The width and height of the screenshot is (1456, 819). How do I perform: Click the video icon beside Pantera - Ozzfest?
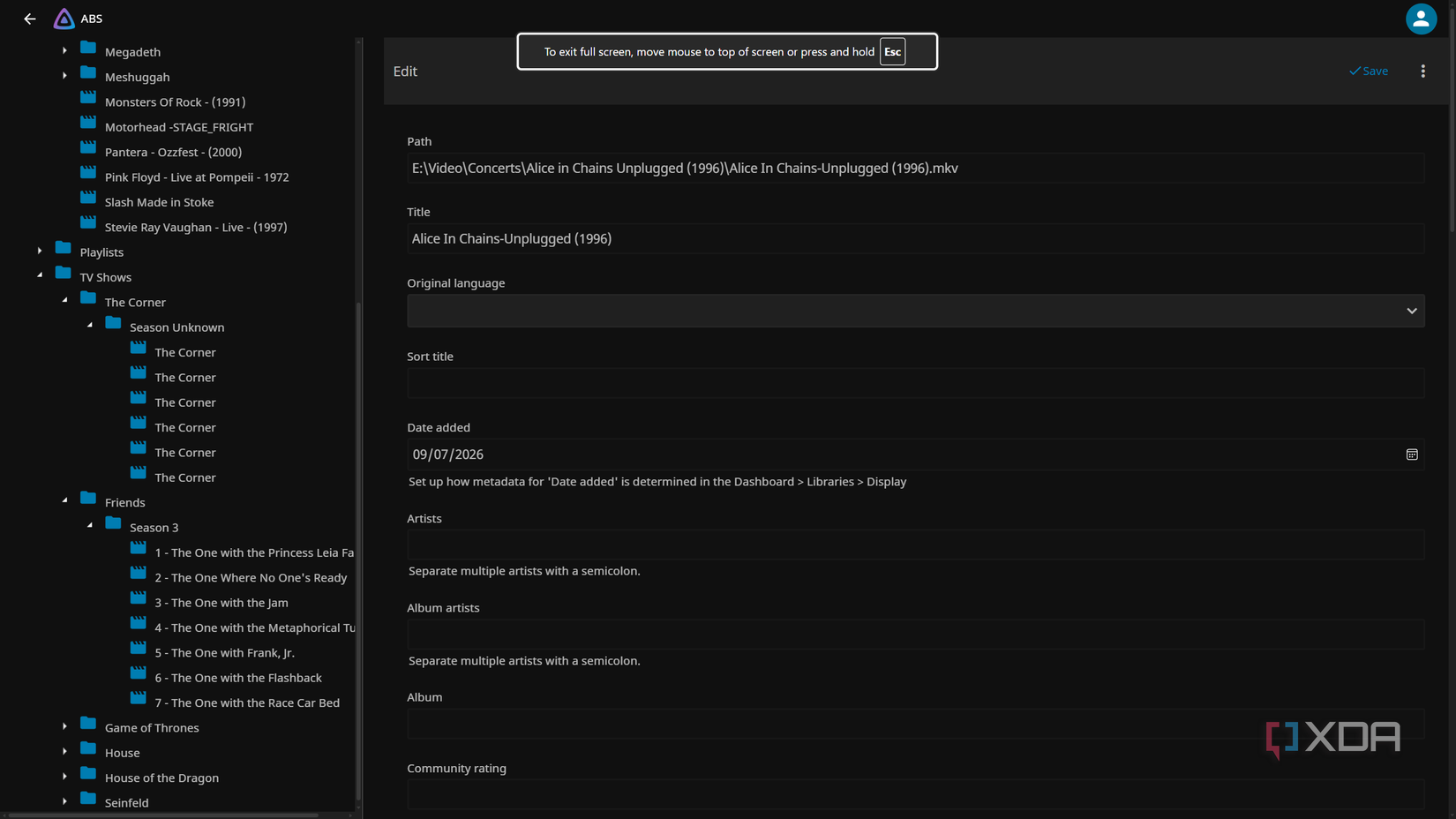tap(88, 147)
